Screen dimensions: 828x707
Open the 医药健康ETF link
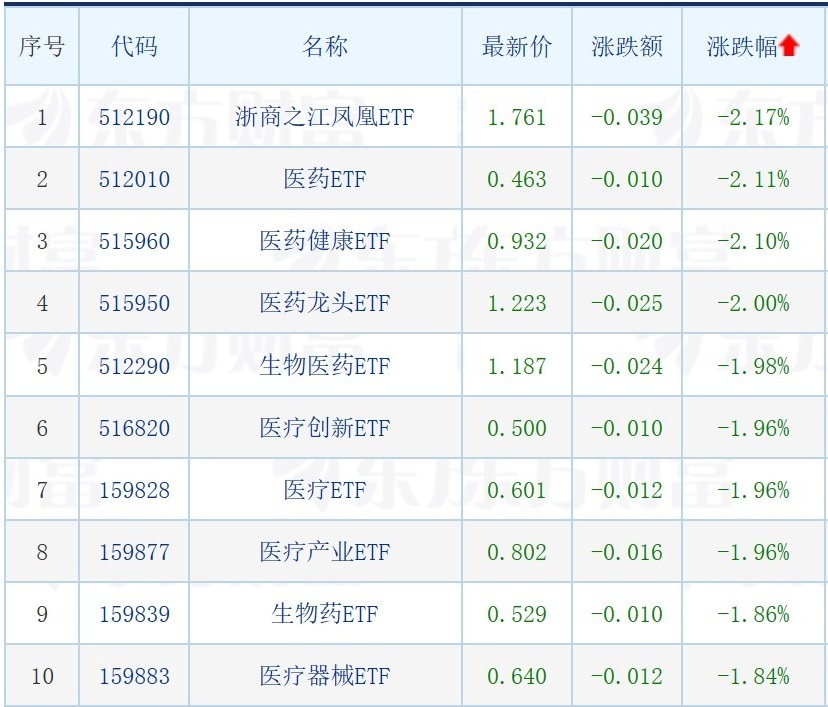pos(325,242)
